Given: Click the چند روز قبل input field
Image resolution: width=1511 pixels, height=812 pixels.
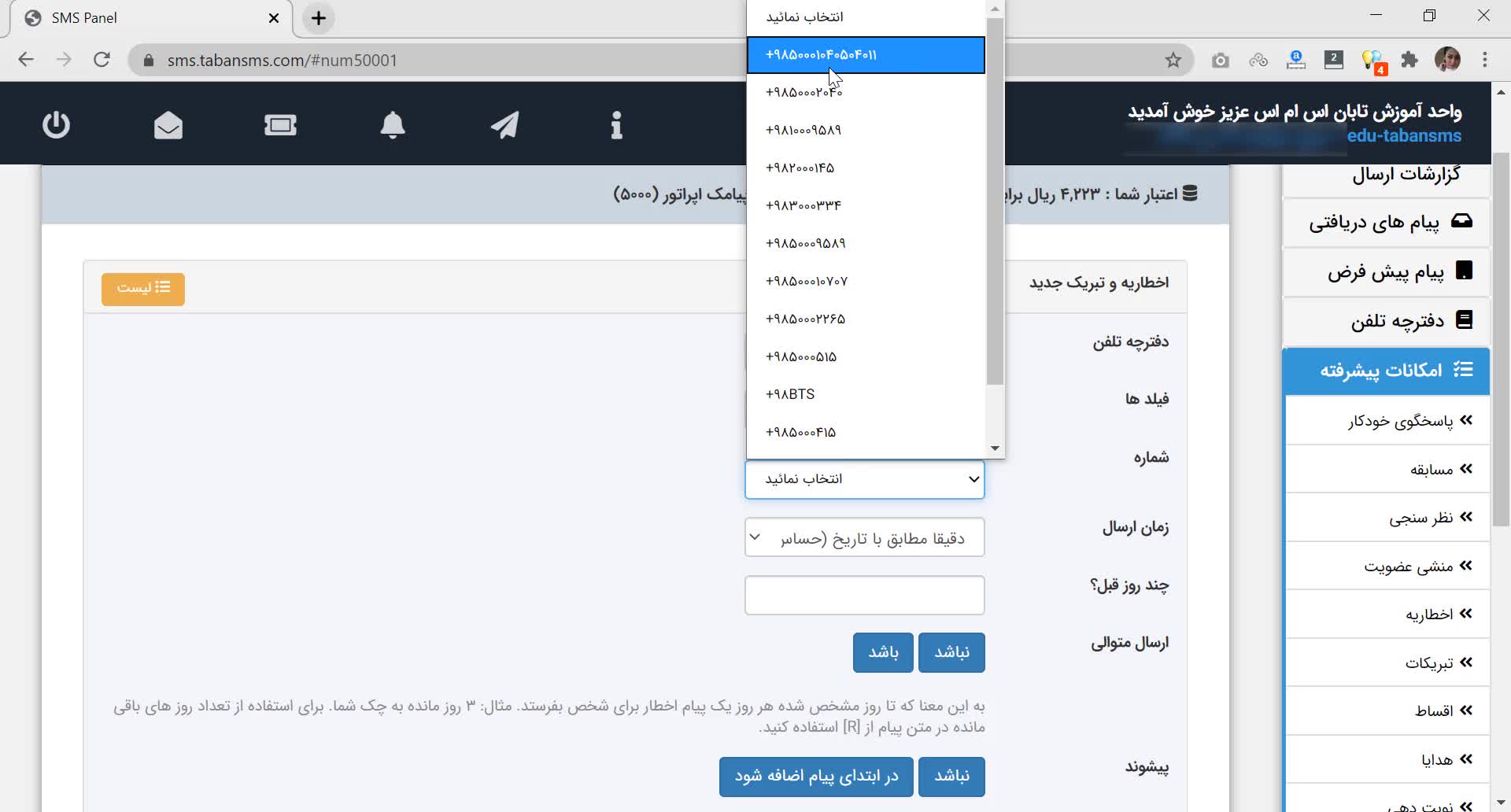Looking at the screenshot, I should (864, 596).
